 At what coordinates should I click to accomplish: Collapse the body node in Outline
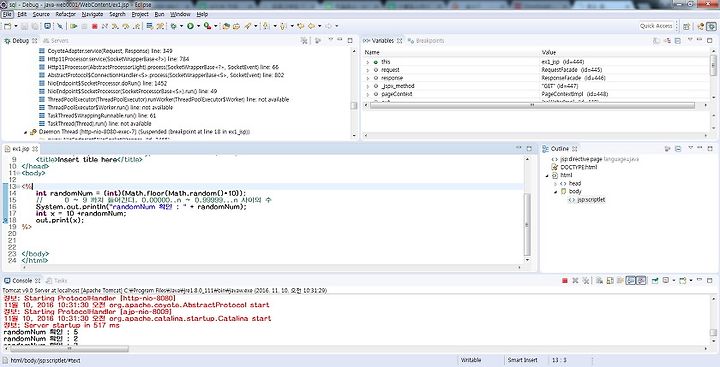[556, 192]
